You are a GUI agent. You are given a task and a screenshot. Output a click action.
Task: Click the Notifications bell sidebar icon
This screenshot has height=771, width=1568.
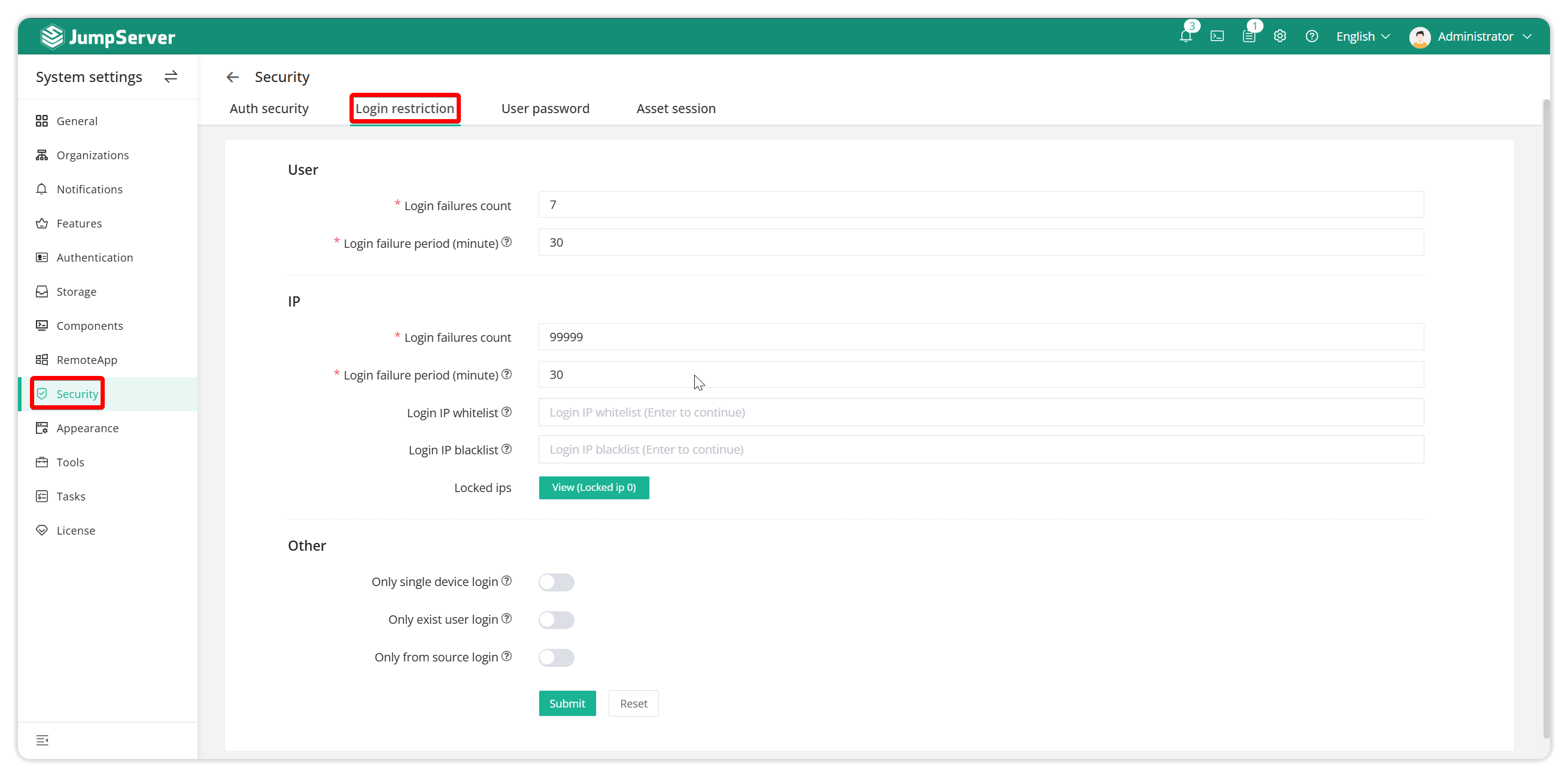tap(41, 189)
